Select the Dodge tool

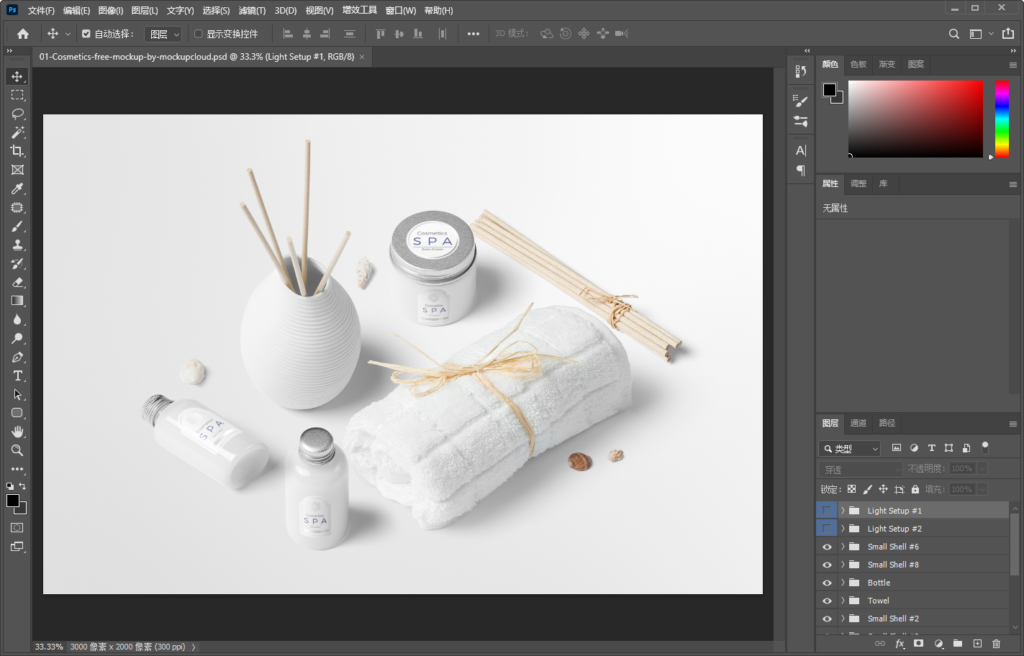click(17, 338)
